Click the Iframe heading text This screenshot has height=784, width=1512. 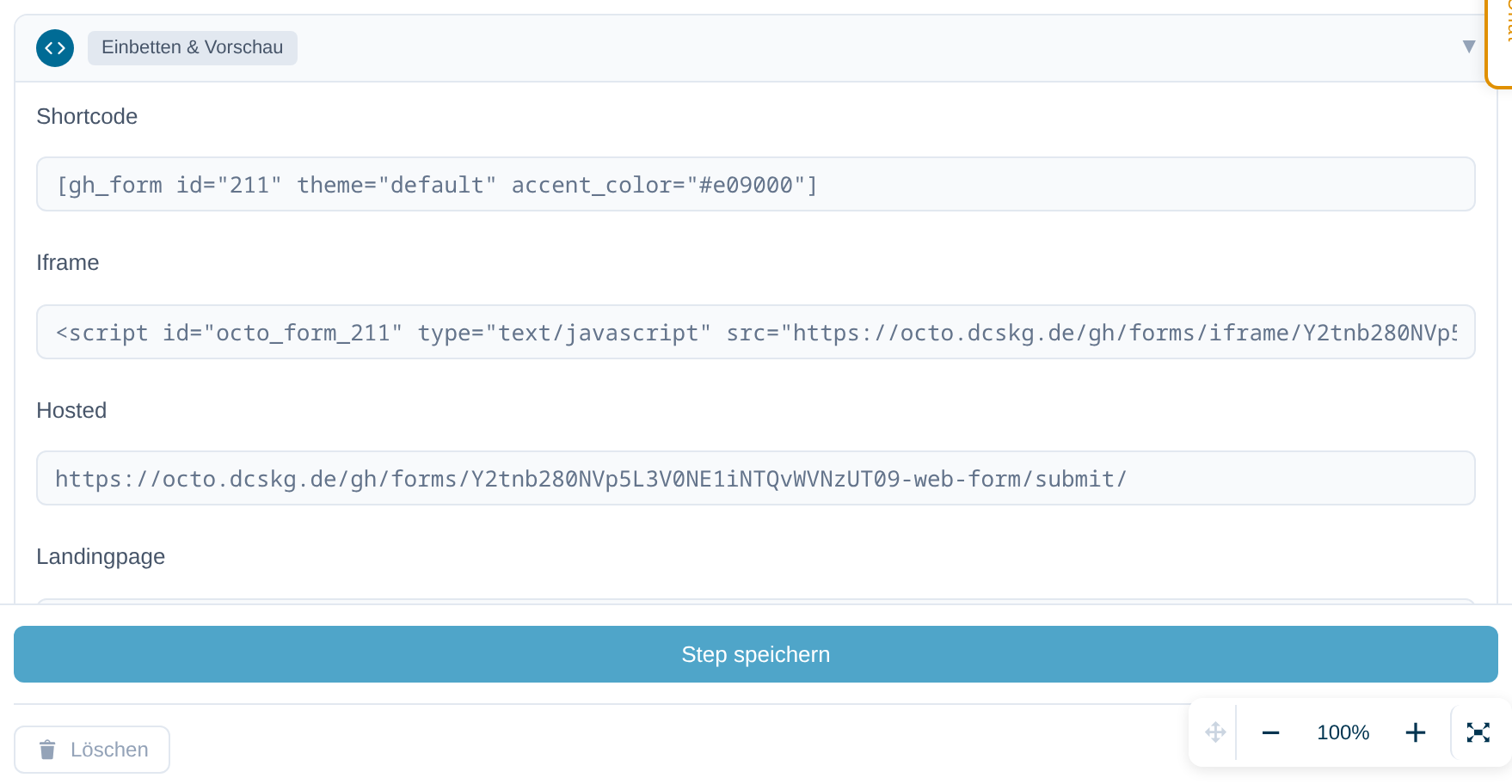click(x=68, y=262)
